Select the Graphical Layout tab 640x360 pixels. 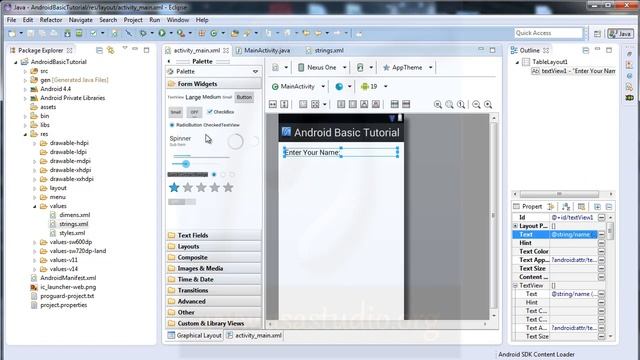[195, 336]
